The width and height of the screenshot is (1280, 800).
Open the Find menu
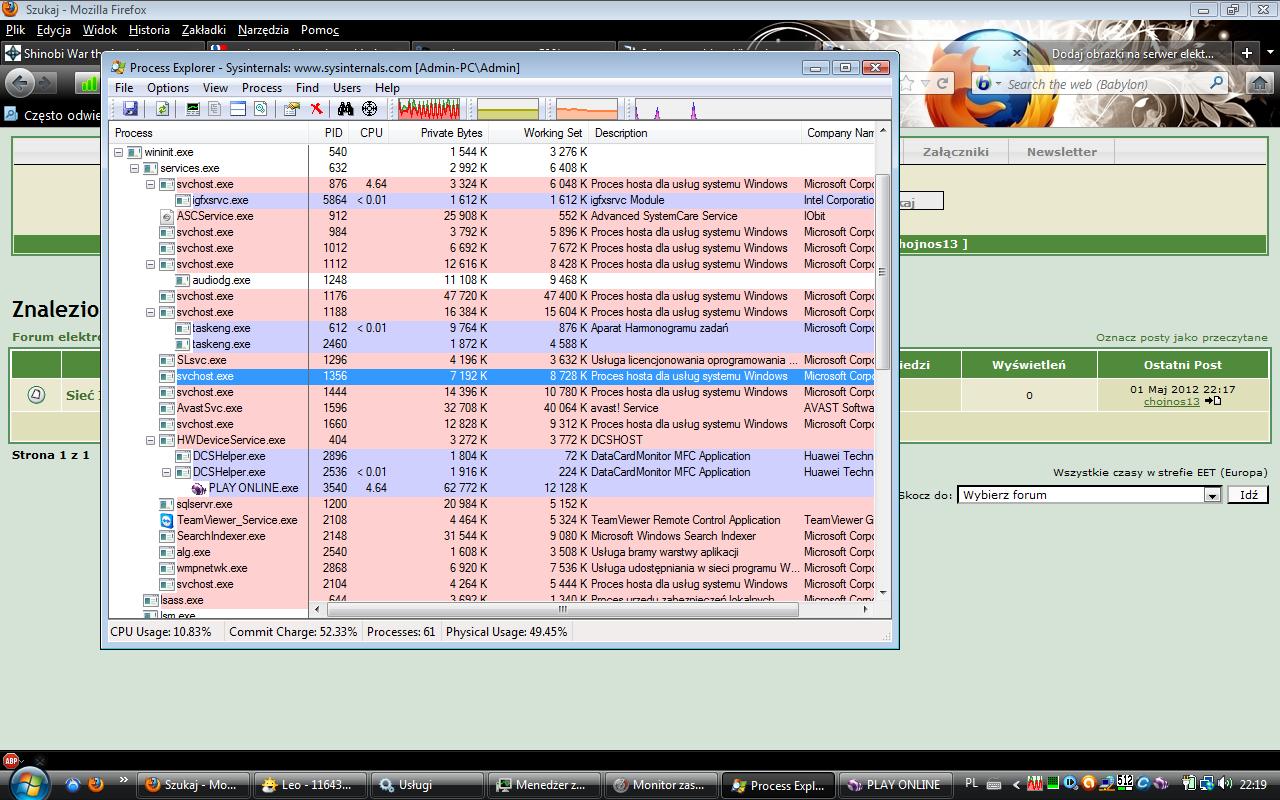307,88
